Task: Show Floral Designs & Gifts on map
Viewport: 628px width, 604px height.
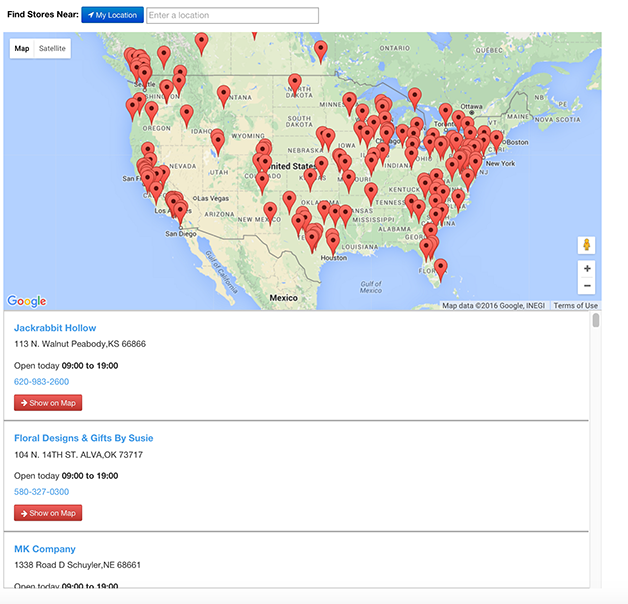Action: [x=48, y=513]
